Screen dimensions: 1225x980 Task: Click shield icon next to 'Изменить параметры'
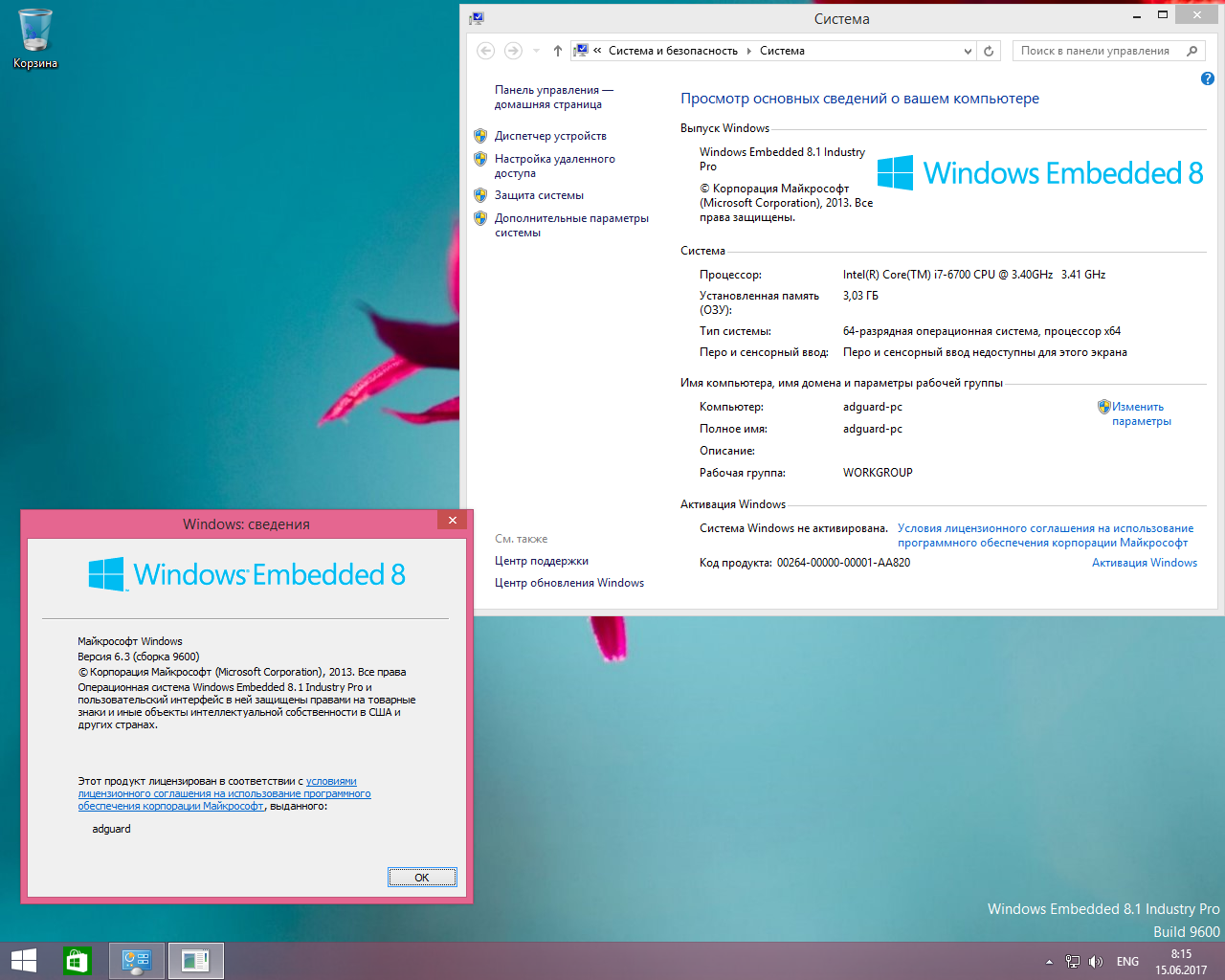tap(1103, 407)
